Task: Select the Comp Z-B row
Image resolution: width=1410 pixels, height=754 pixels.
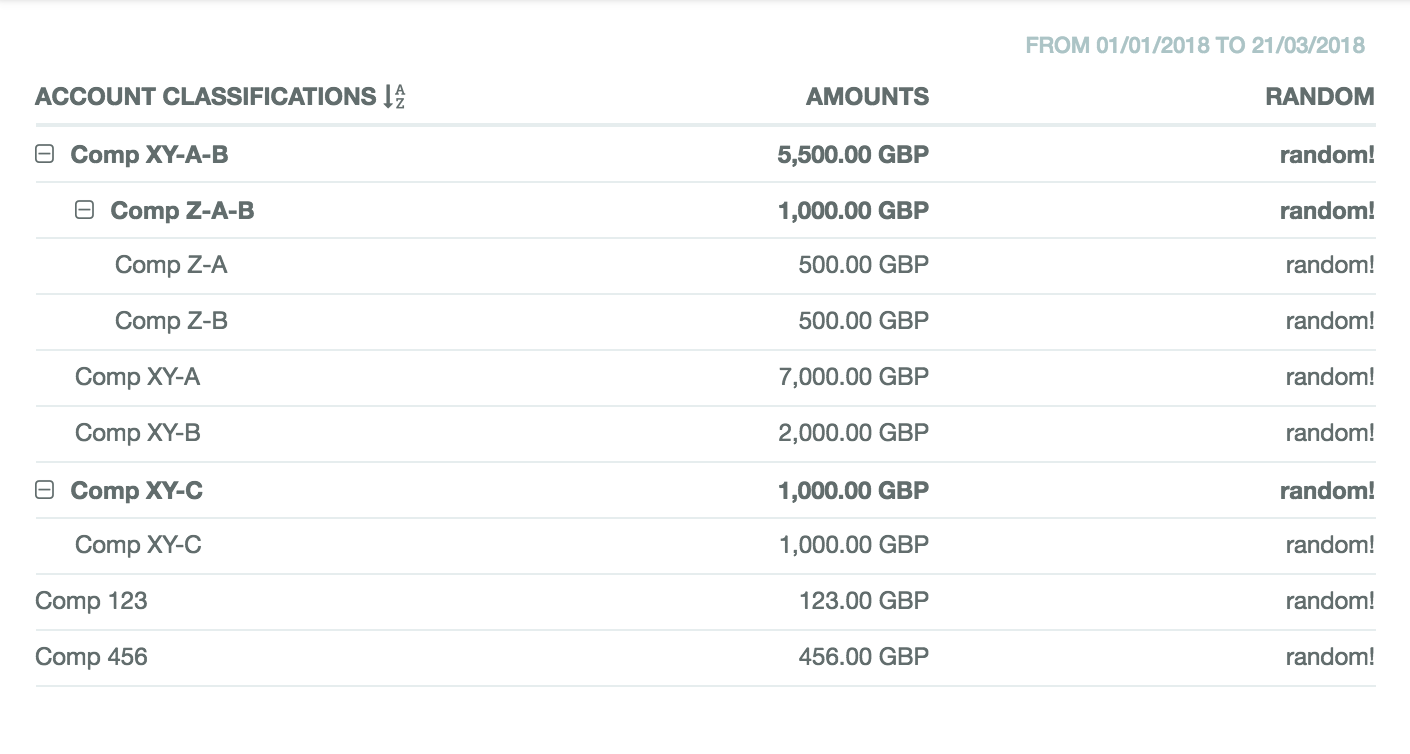Action: 171,321
